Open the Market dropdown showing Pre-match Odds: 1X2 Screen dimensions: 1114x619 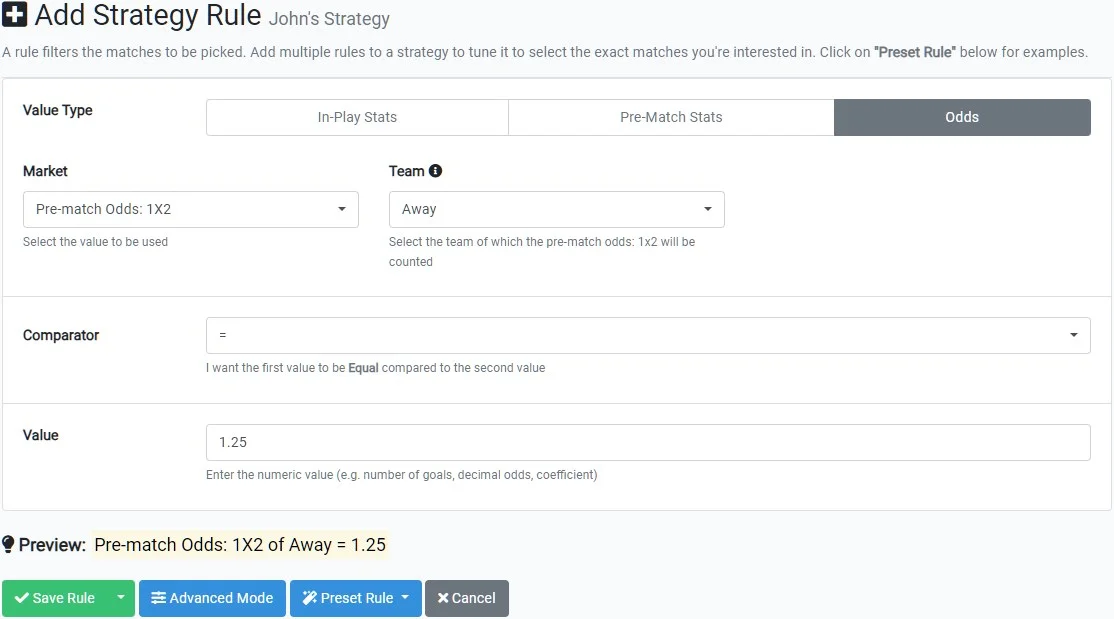[190, 209]
